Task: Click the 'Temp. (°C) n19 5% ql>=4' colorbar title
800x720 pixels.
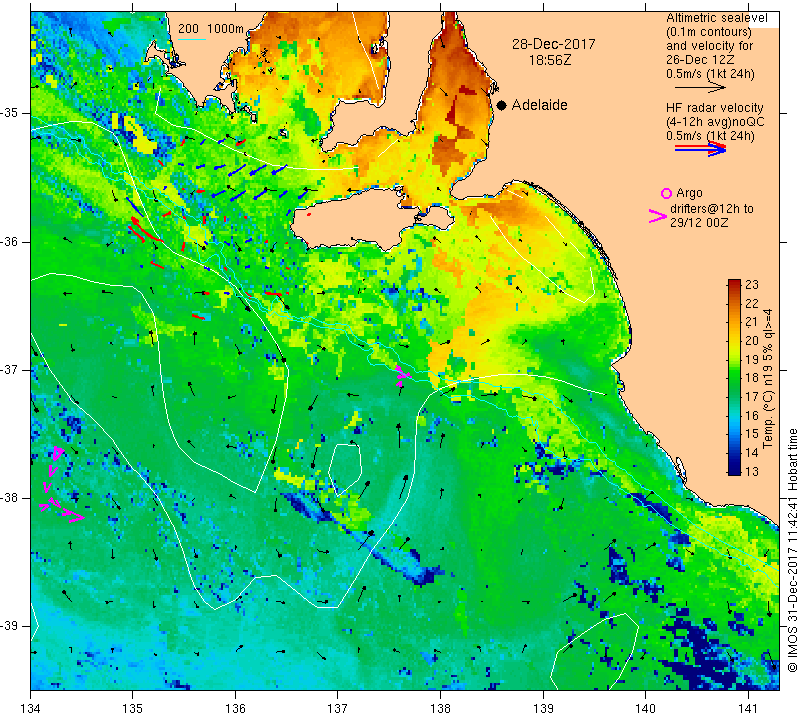Action: click(768, 378)
